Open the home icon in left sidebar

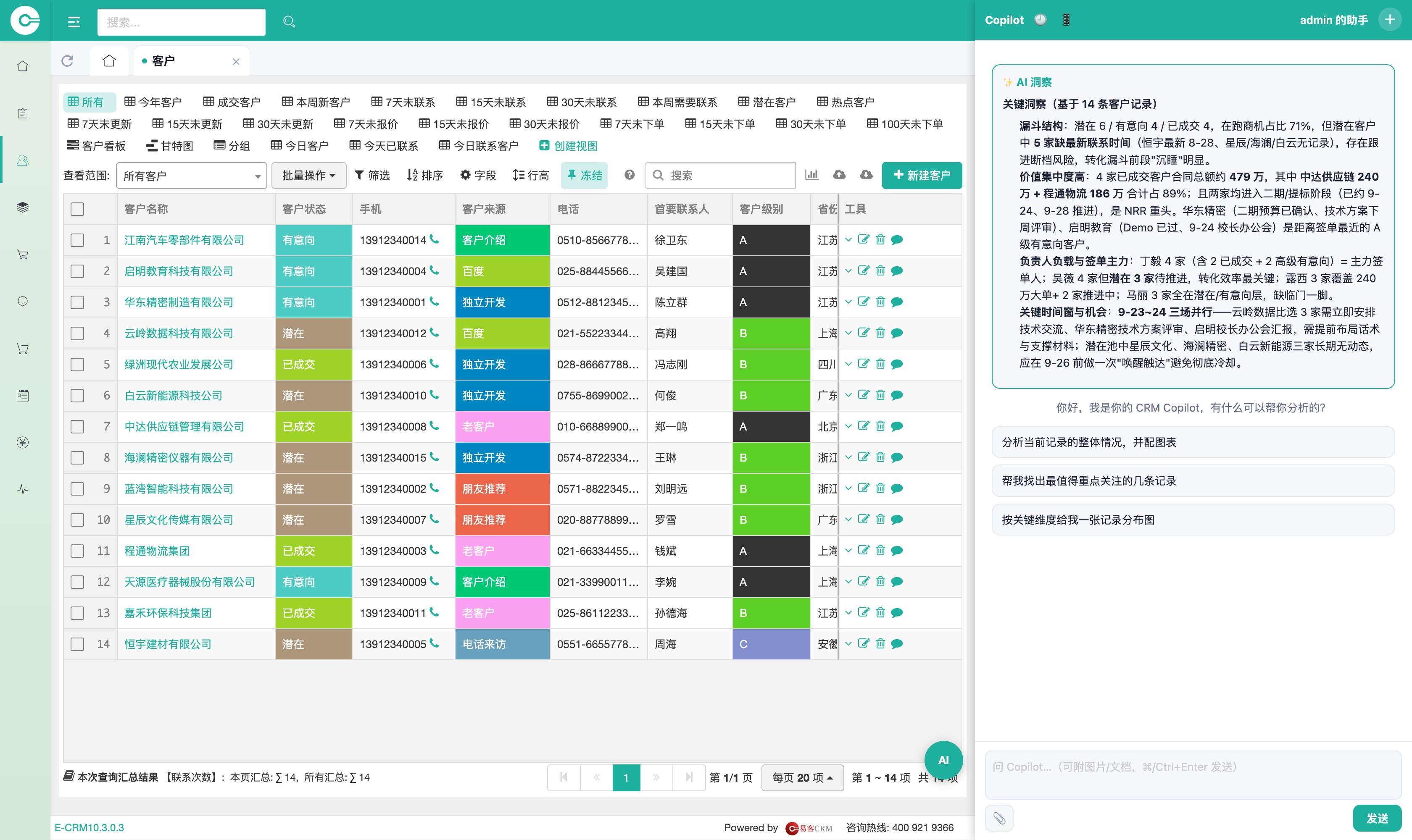click(x=23, y=66)
